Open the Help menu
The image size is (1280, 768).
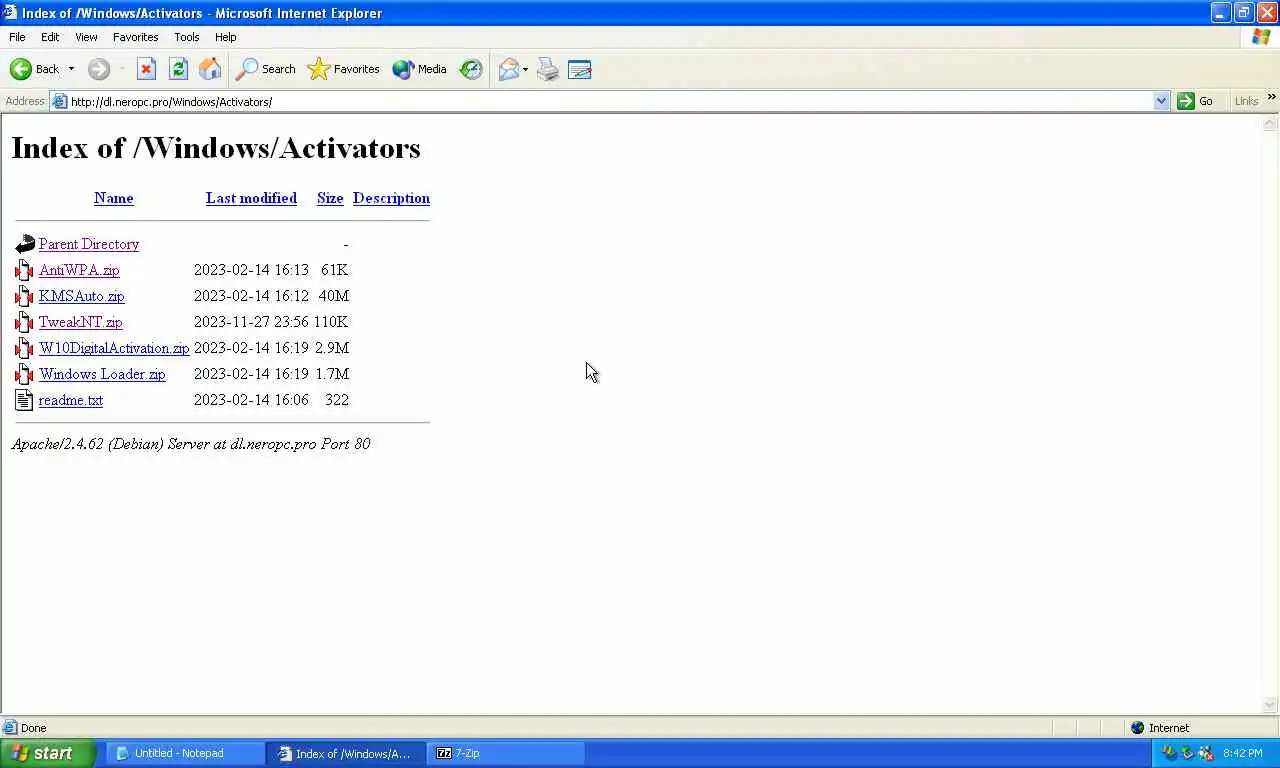(226, 37)
